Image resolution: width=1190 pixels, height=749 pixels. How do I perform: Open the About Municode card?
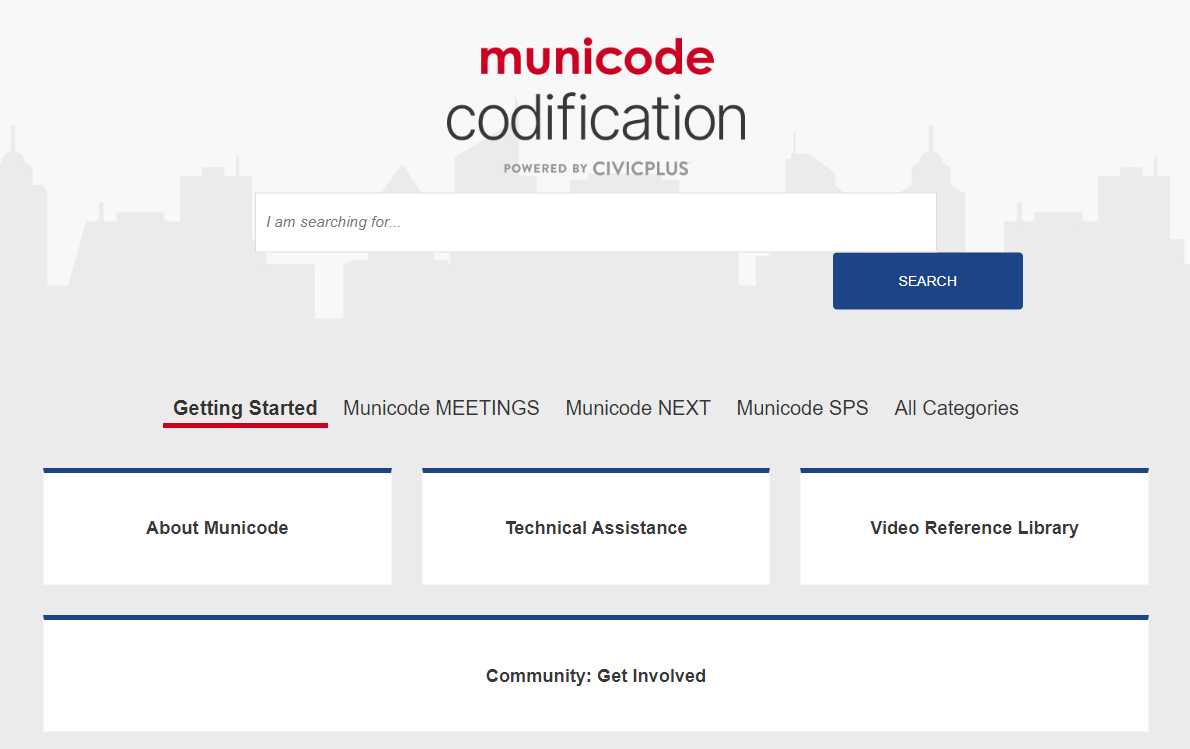pos(217,527)
